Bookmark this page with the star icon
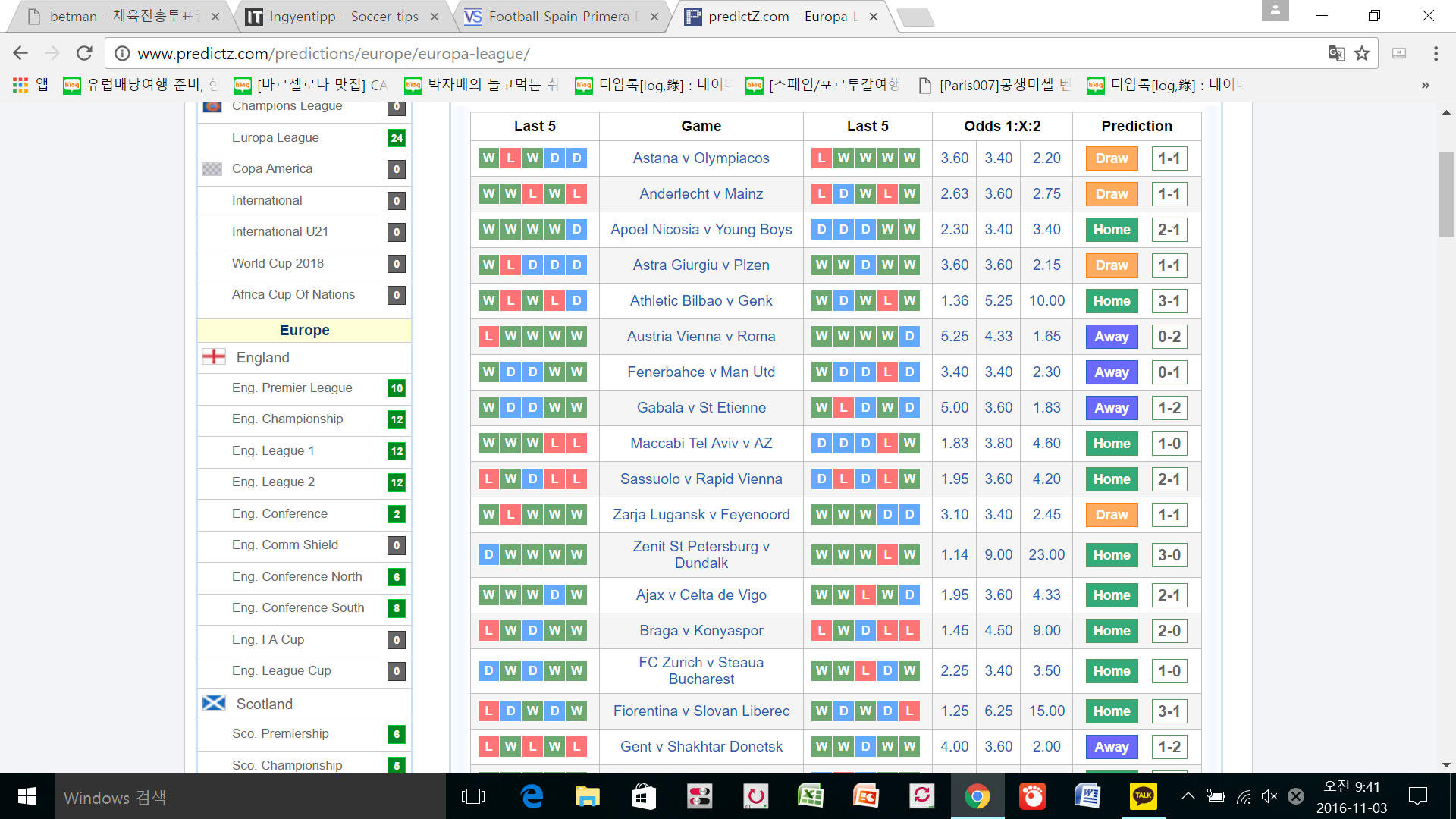Screen dimensions: 1456x819 pyautogui.click(x=1362, y=53)
